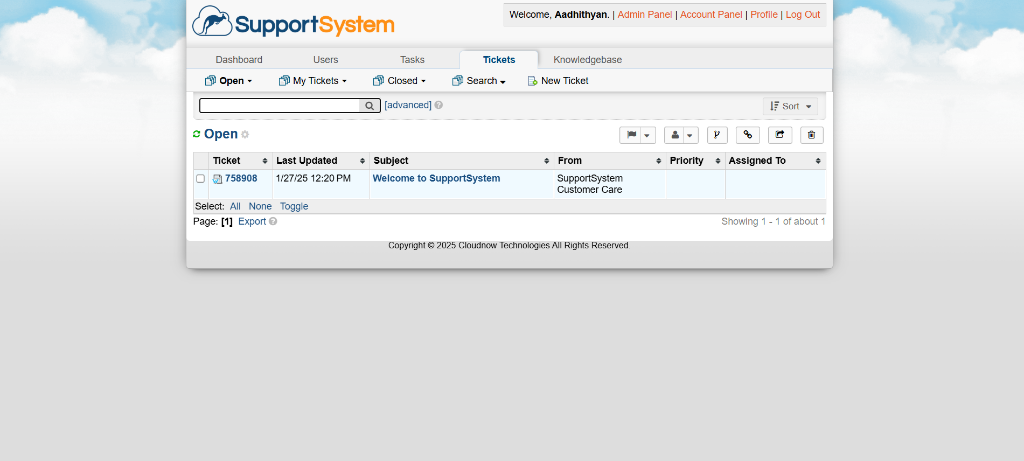Click the trash delete tickets icon
The image size is (1024, 461).
coord(812,135)
